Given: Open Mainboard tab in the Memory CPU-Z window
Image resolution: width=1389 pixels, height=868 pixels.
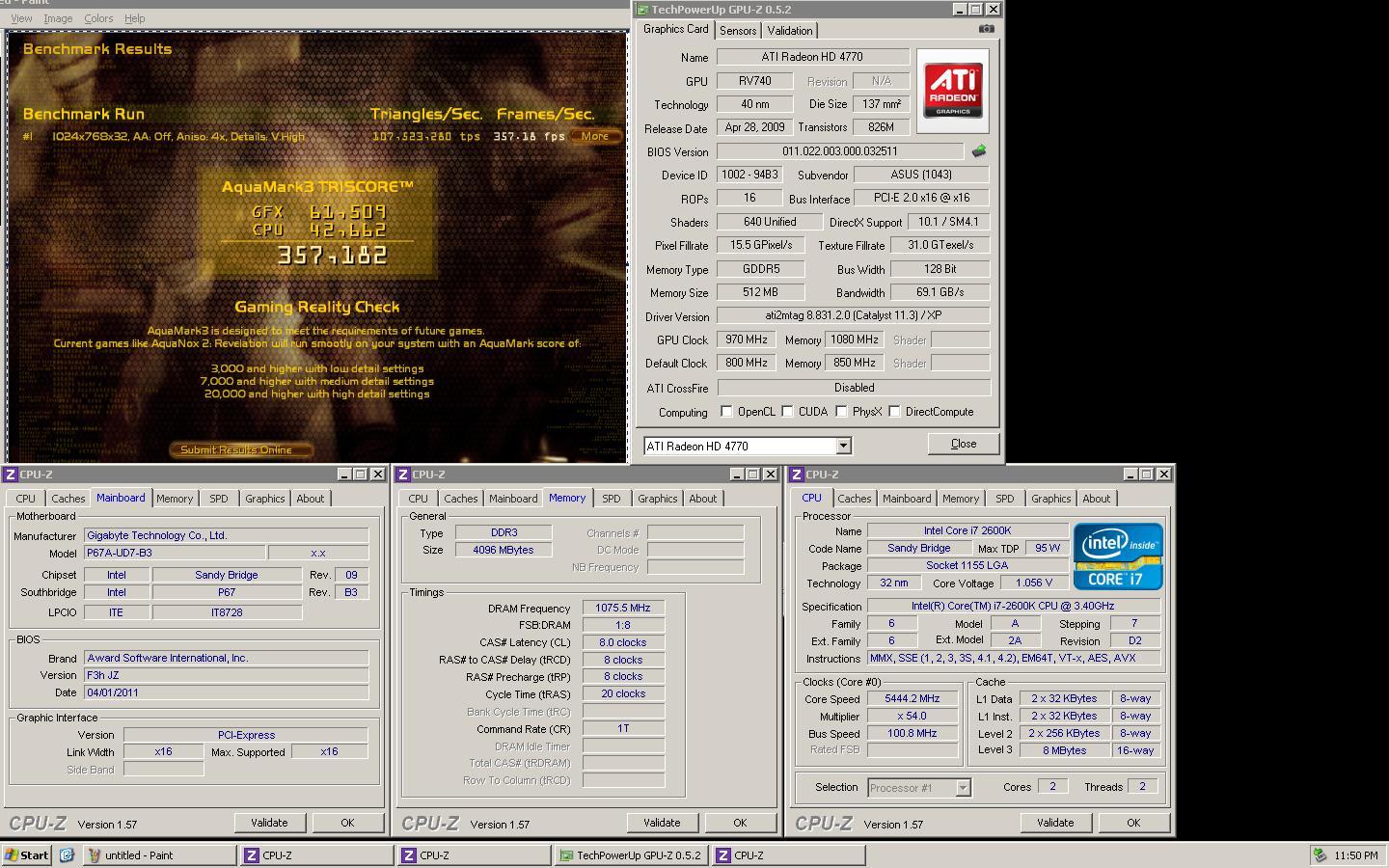Looking at the screenshot, I should coord(513,499).
